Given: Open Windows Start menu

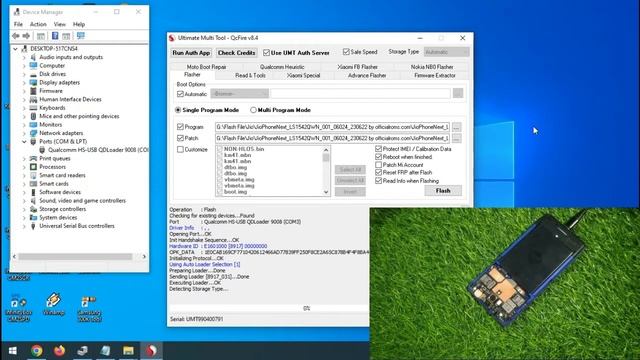Looking at the screenshot, I should click(13, 351).
